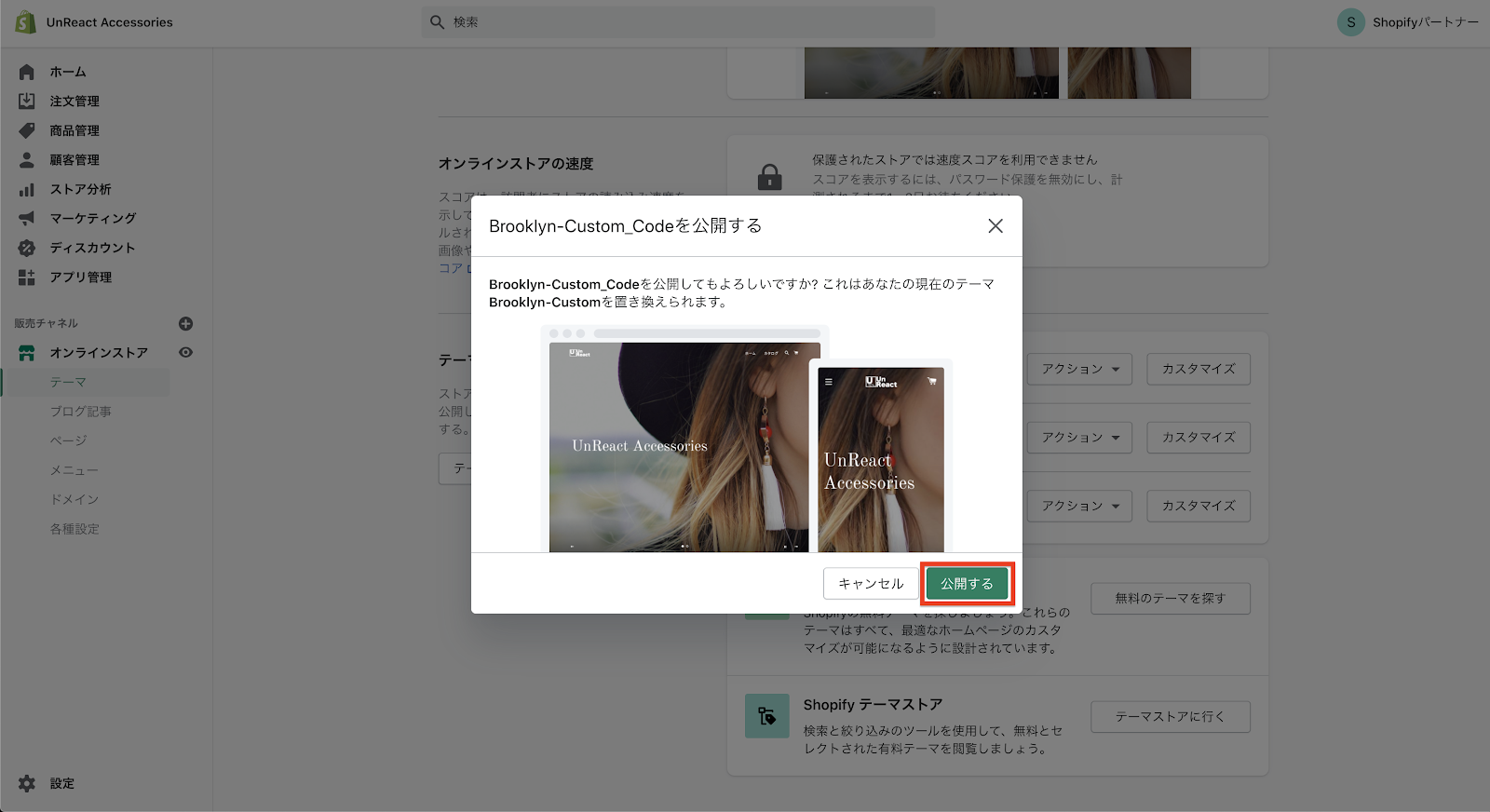Open ブログ記事 in the sidebar menu
Image resolution: width=1490 pixels, height=812 pixels.
pyautogui.click(x=80, y=412)
